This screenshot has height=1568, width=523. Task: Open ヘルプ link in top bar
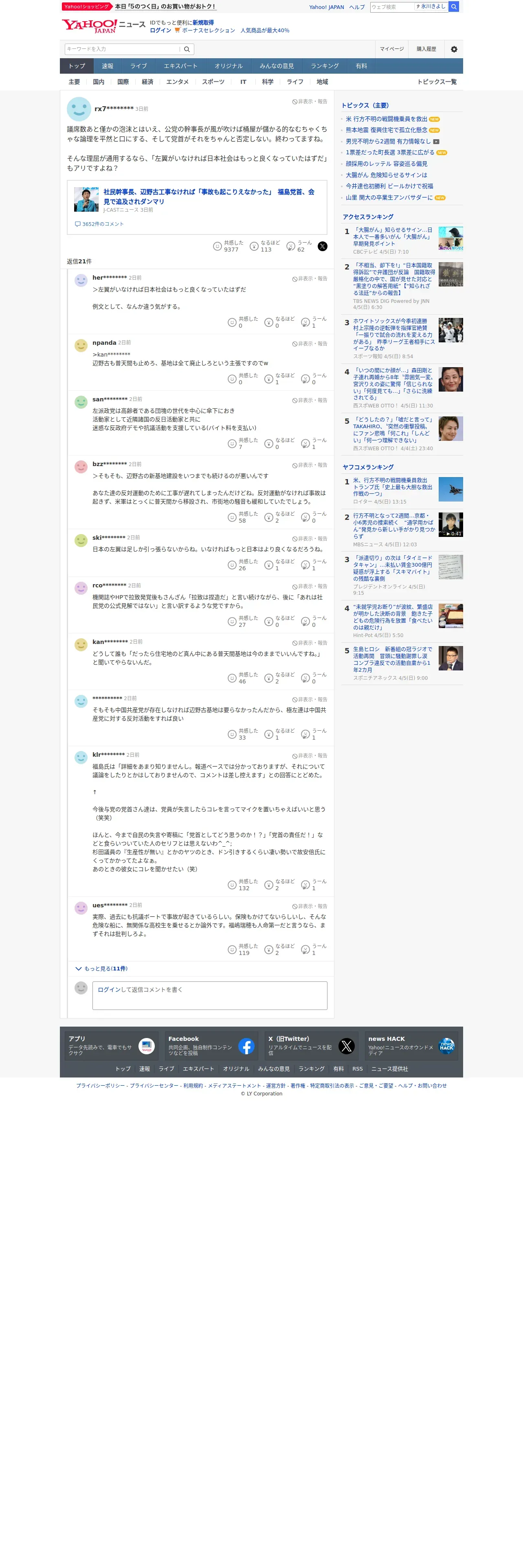pos(357,7)
